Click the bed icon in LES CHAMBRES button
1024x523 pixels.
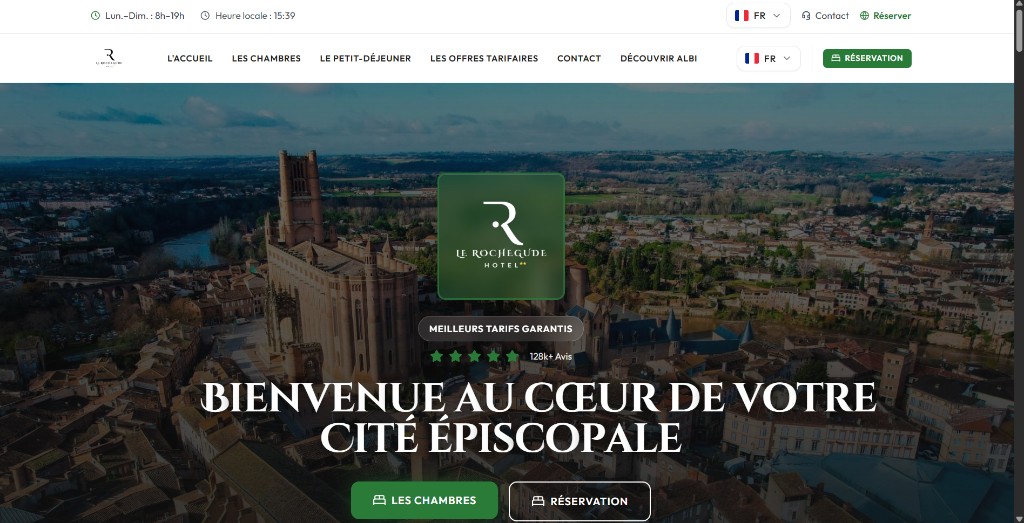click(379, 500)
